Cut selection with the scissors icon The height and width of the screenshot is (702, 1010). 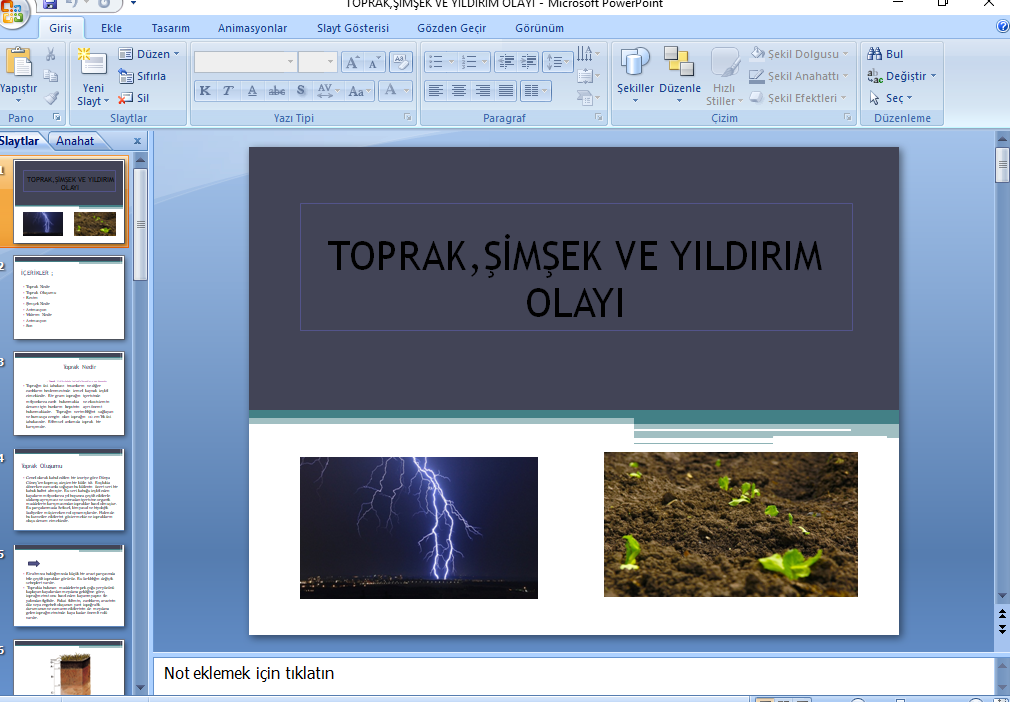click(x=50, y=54)
